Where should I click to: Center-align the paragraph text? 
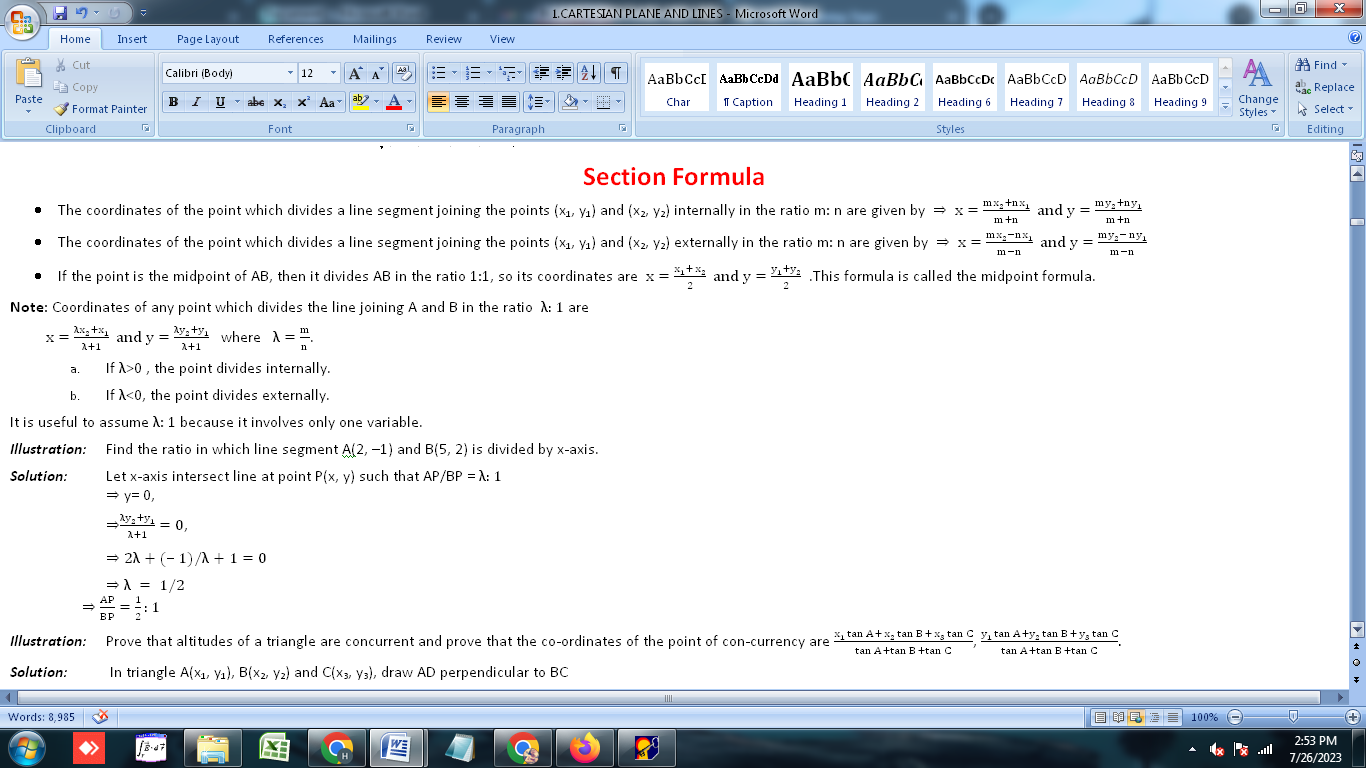point(462,102)
